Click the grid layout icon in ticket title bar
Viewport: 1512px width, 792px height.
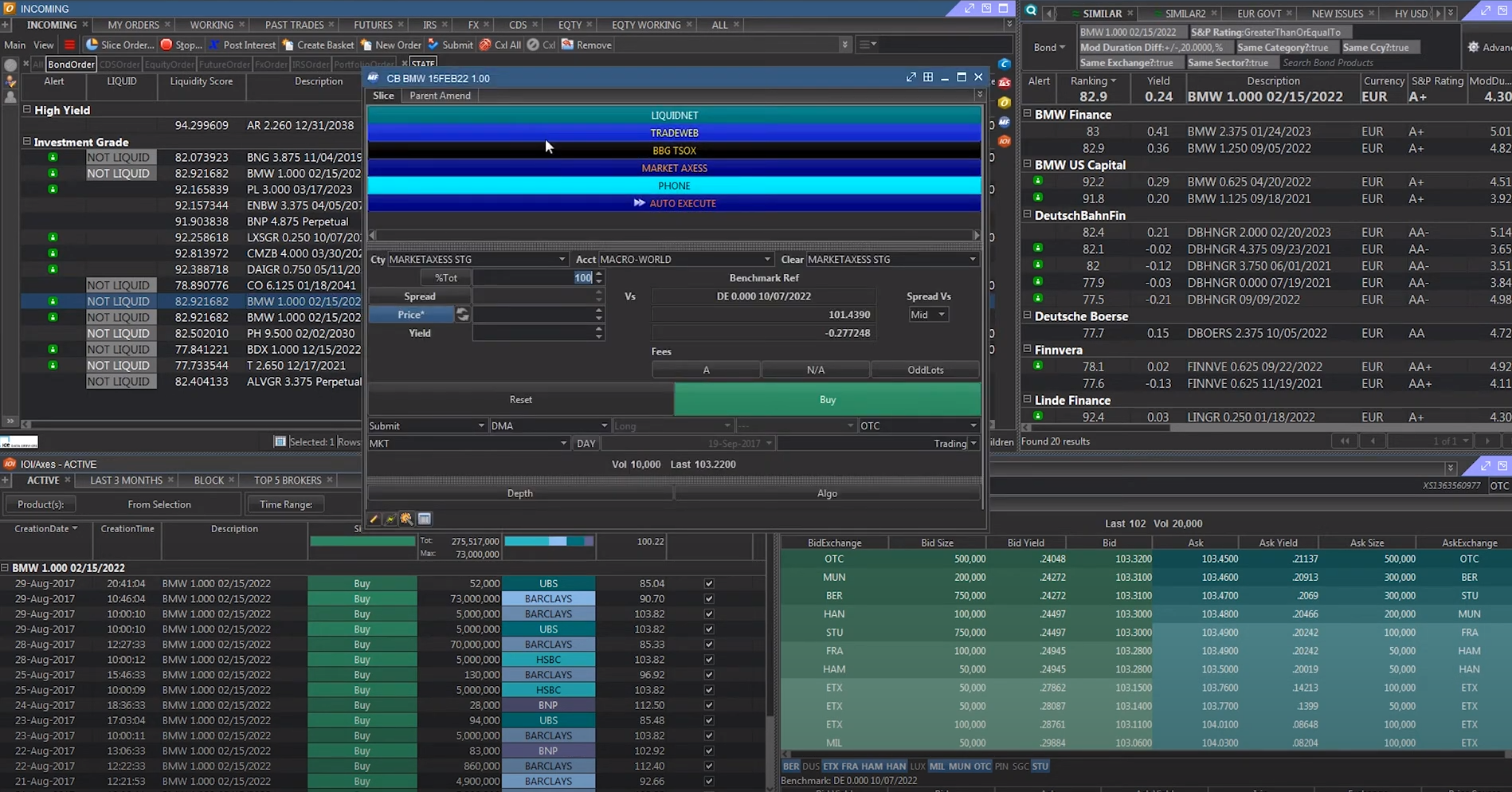pos(928,77)
